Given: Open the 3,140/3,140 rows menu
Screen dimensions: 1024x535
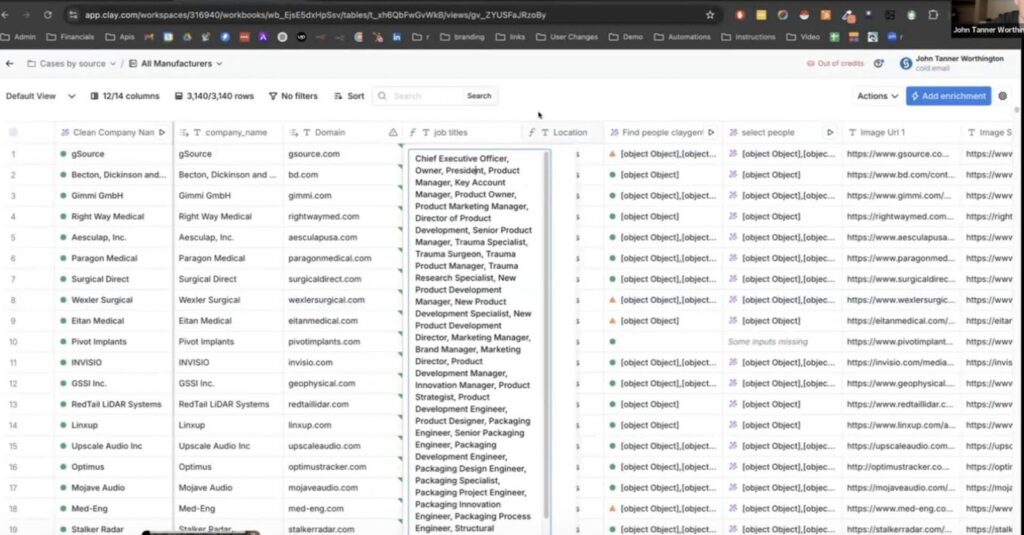Looking at the screenshot, I should point(214,96).
